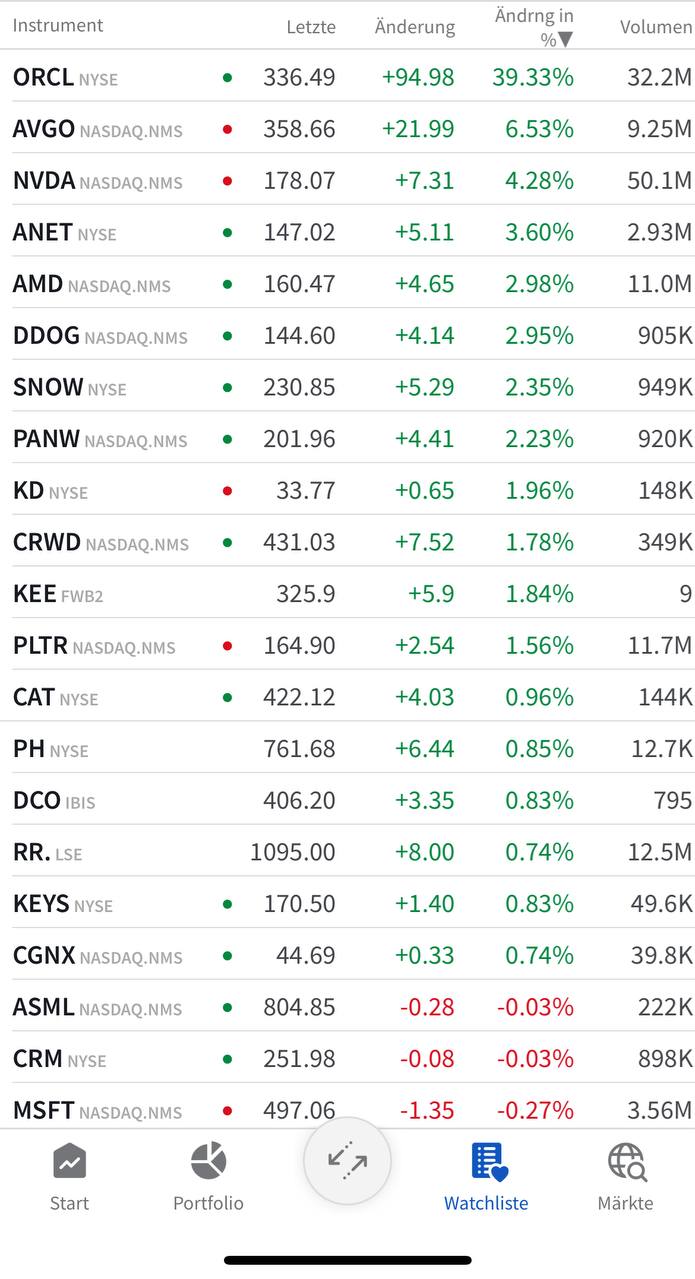
Task: Tap the iOS home indicator bar
Action: pos(347,1260)
